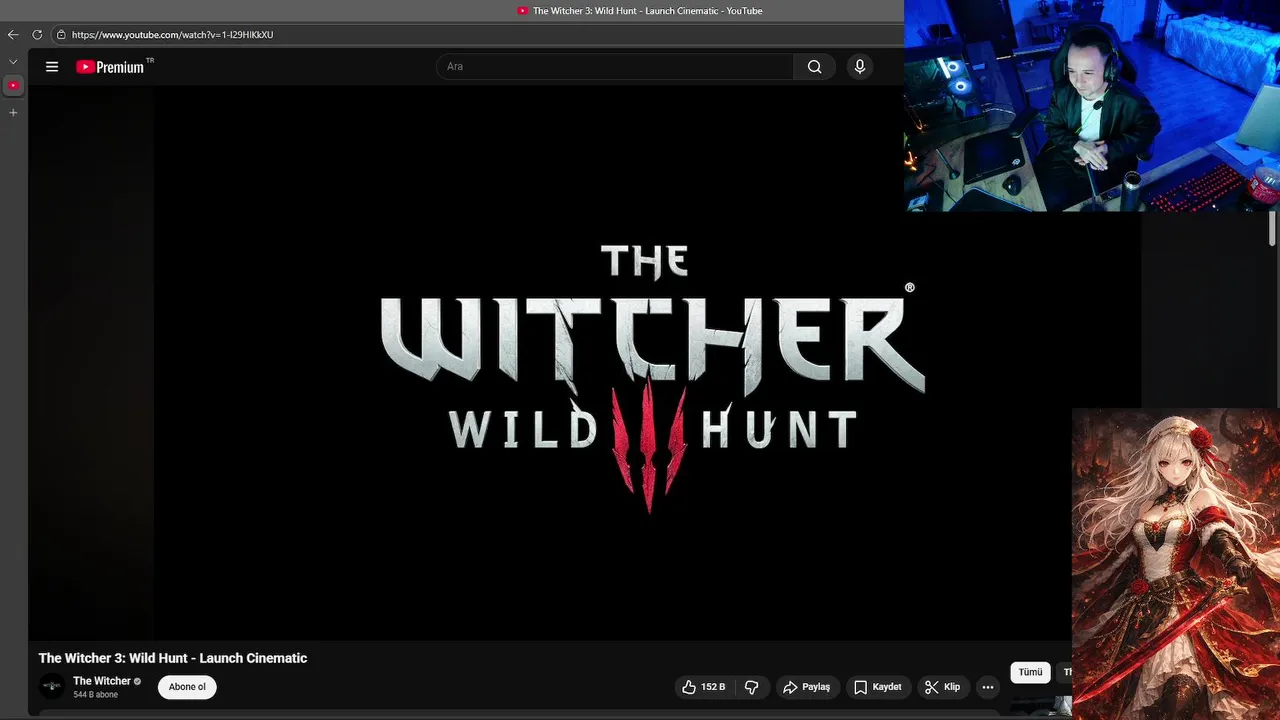This screenshot has height=720, width=1280.
Task: Select the YouTube tab icon in sidebar
Action: click(13, 86)
